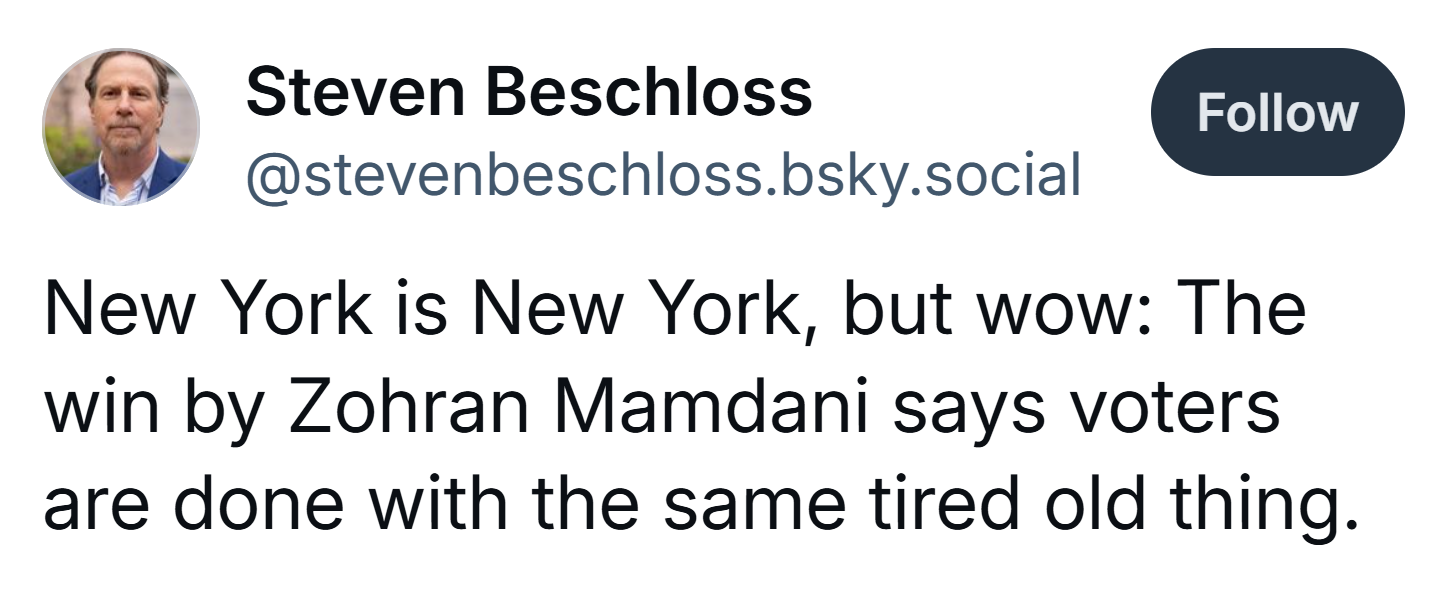This screenshot has height=596, width=1446.
Task: Open the Steven Beschloss display name link
Action: pyautogui.click(x=529, y=92)
